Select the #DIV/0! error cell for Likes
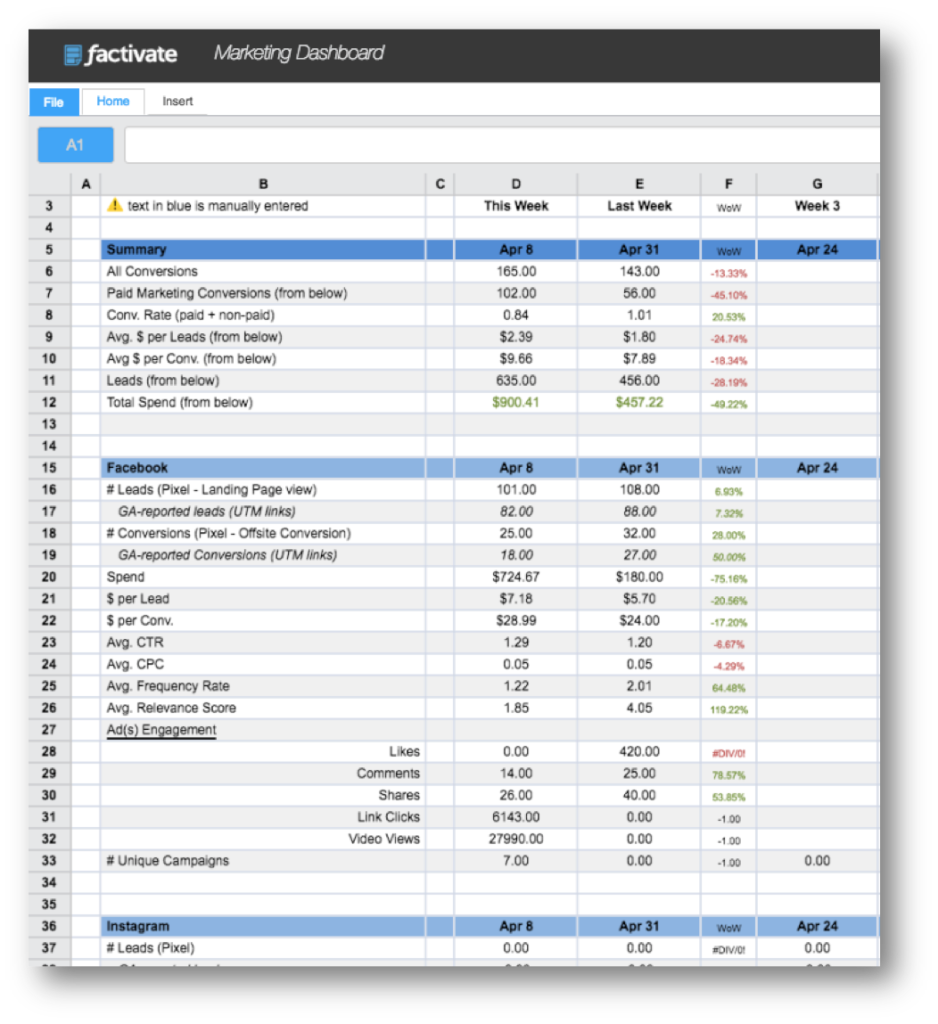Screen dimensions: 938x1024 pos(727,751)
